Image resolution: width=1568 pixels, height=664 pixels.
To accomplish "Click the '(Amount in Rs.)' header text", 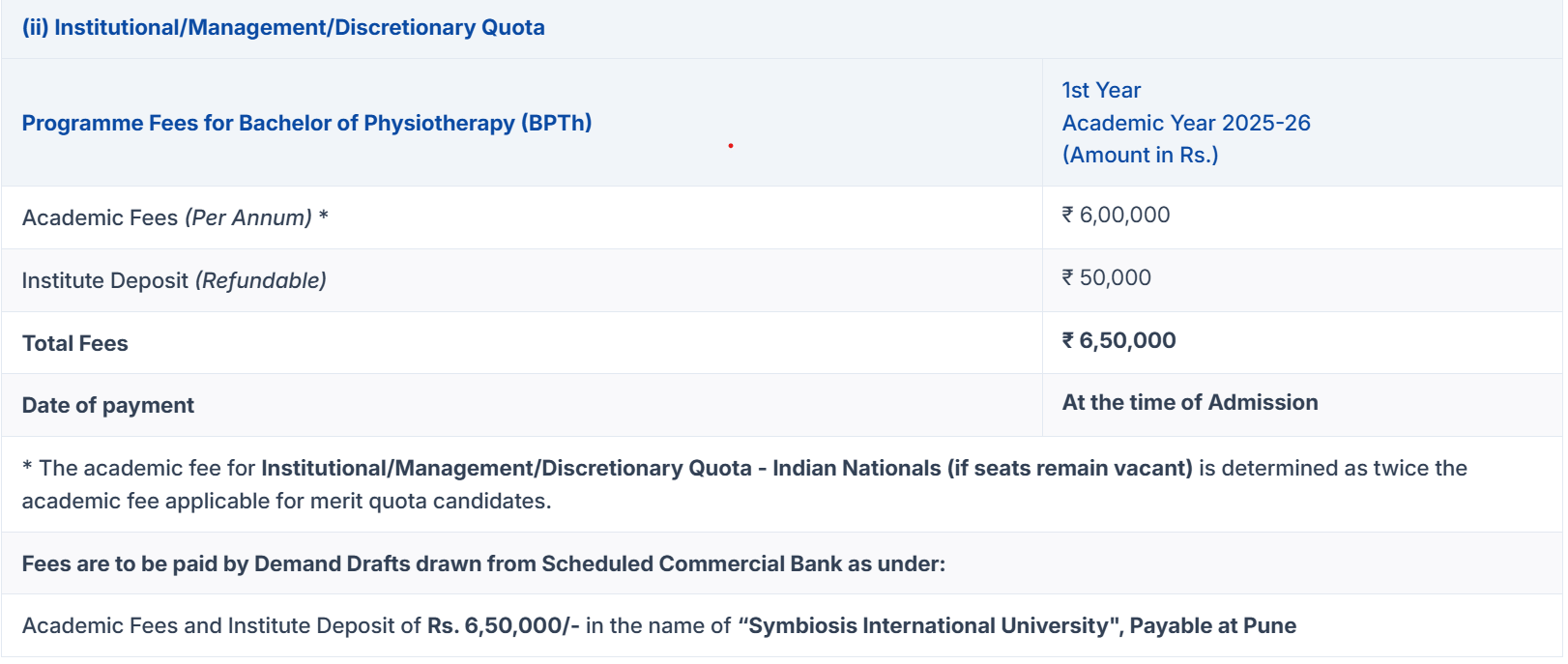I will (x=1140, y=155).
